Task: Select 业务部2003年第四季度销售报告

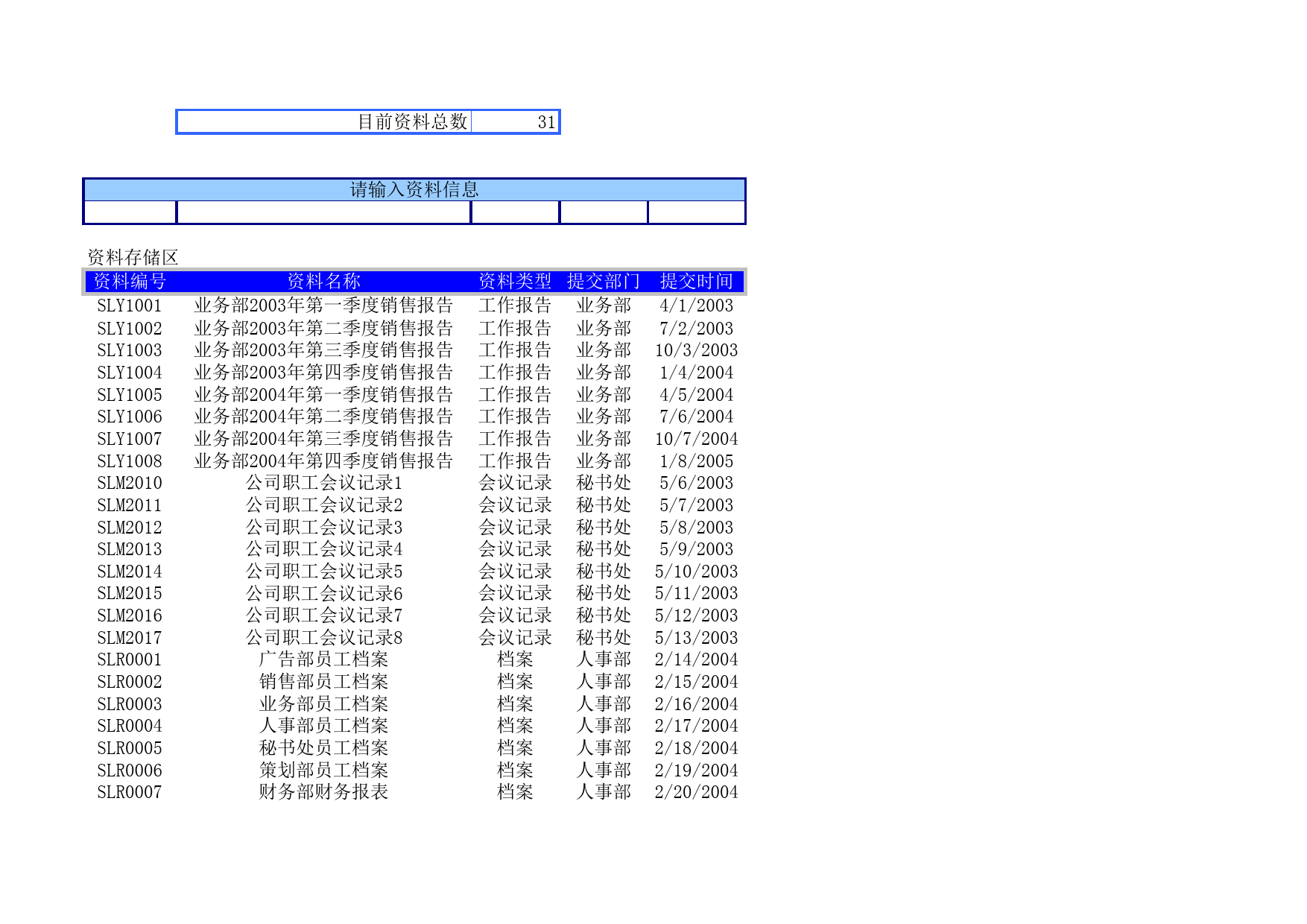Action: pos(324,373)
